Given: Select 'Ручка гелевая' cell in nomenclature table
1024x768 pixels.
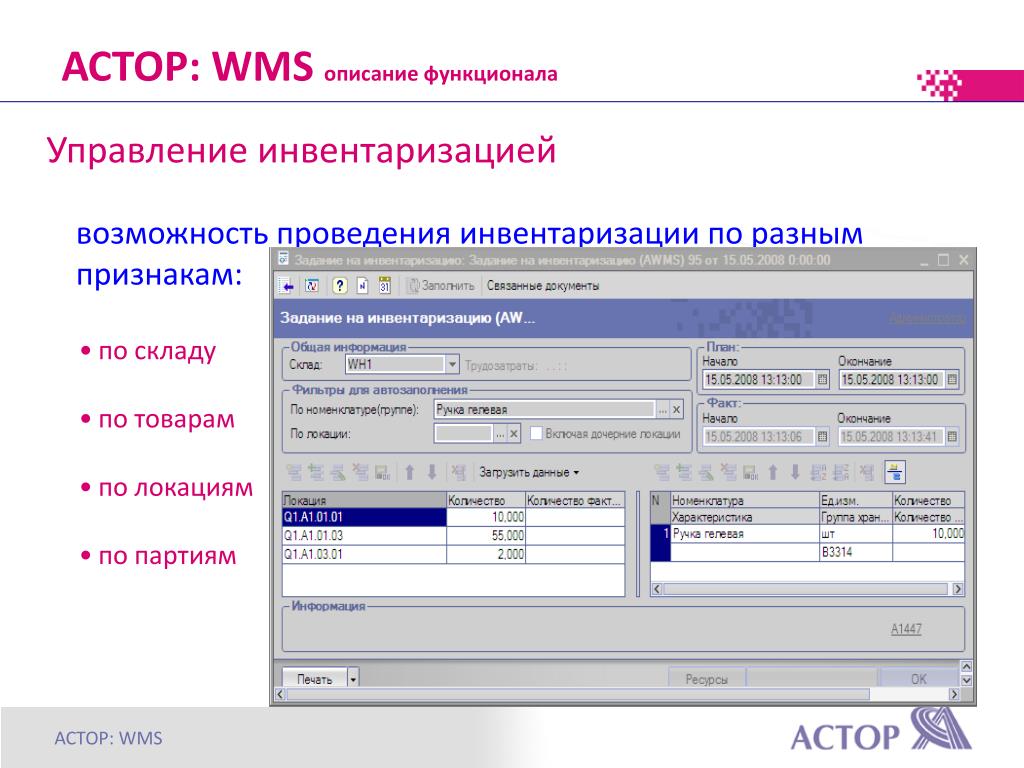Looking at the screenshot, I should point(744,534).
